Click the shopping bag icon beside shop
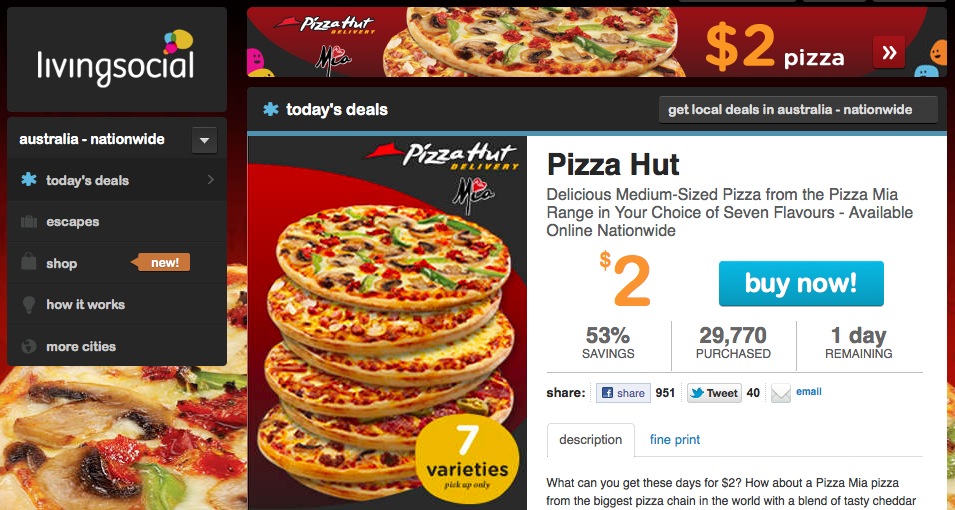The height and width of the screenshot is (510, 955). [29, 263]
